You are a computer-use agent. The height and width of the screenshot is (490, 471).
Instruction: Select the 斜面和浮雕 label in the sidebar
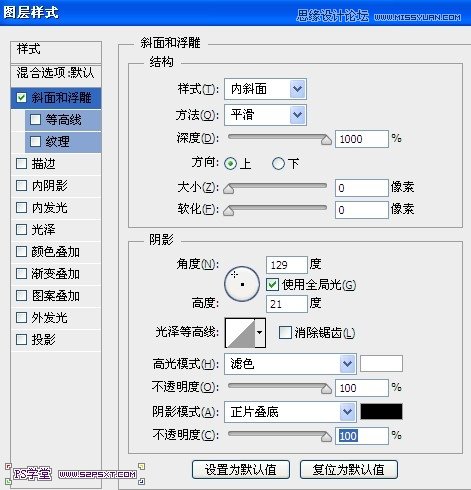tap(62, 98)
